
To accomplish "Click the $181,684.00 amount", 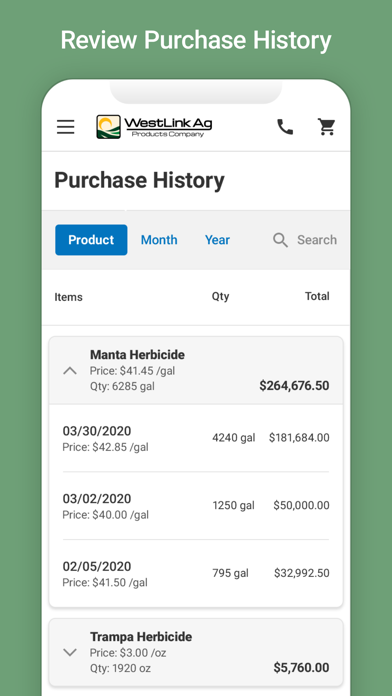I will coord(299,438).
